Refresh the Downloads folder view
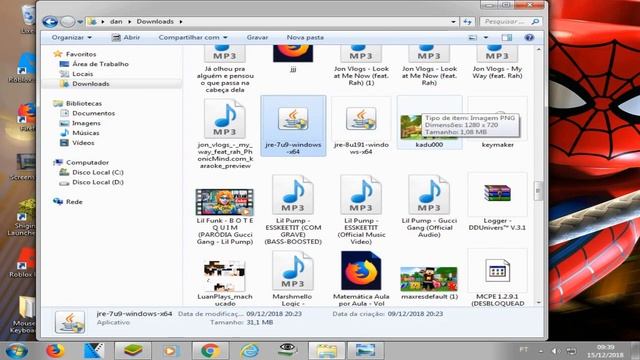Viewport: 640px width, 360px height. [468, 22]
